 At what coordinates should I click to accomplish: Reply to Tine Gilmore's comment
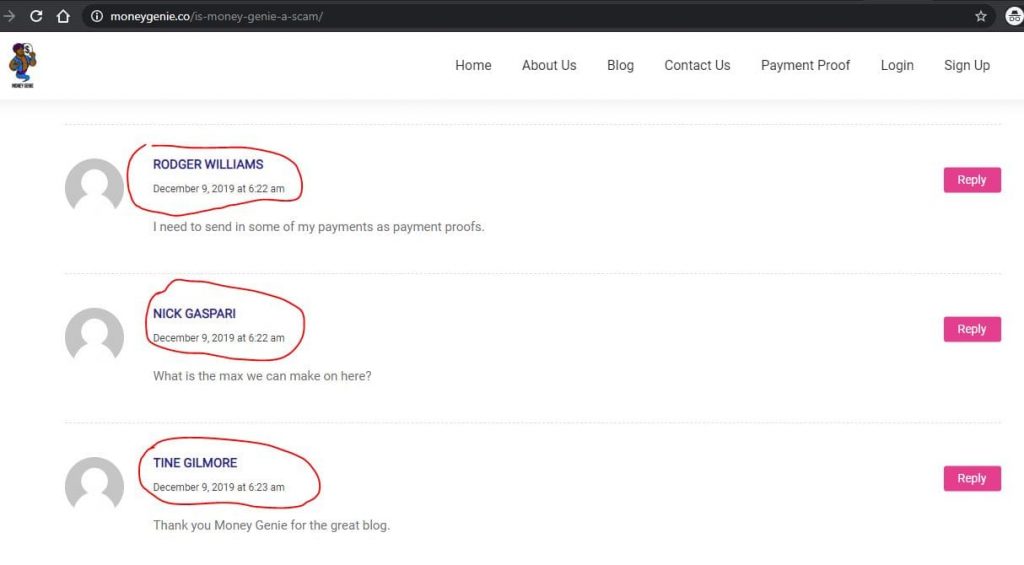click(972, 478)
